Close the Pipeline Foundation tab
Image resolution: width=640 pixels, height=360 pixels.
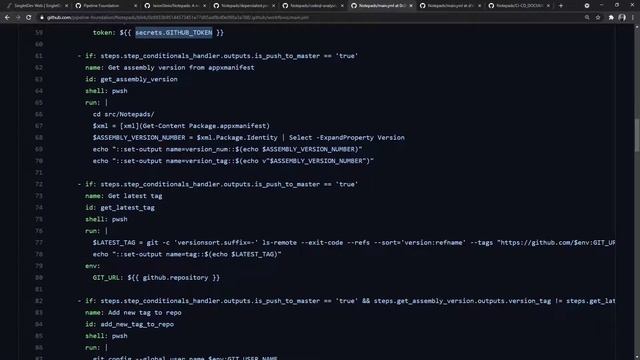(136, 6)
